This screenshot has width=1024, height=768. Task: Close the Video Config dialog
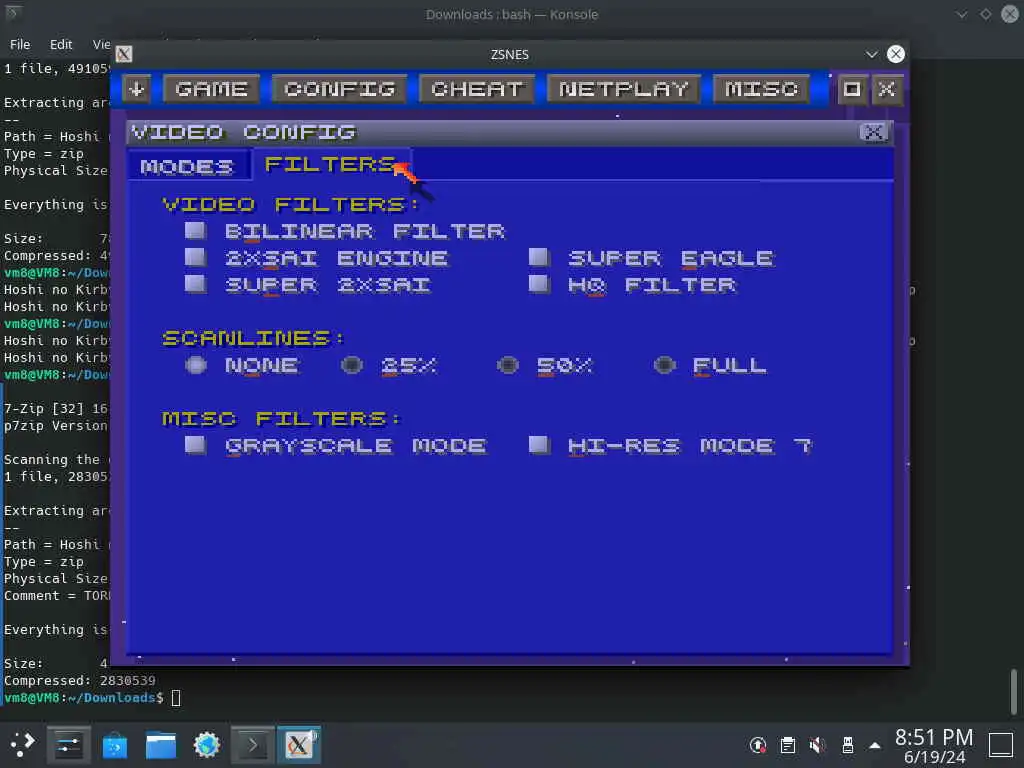coord(874,133)
